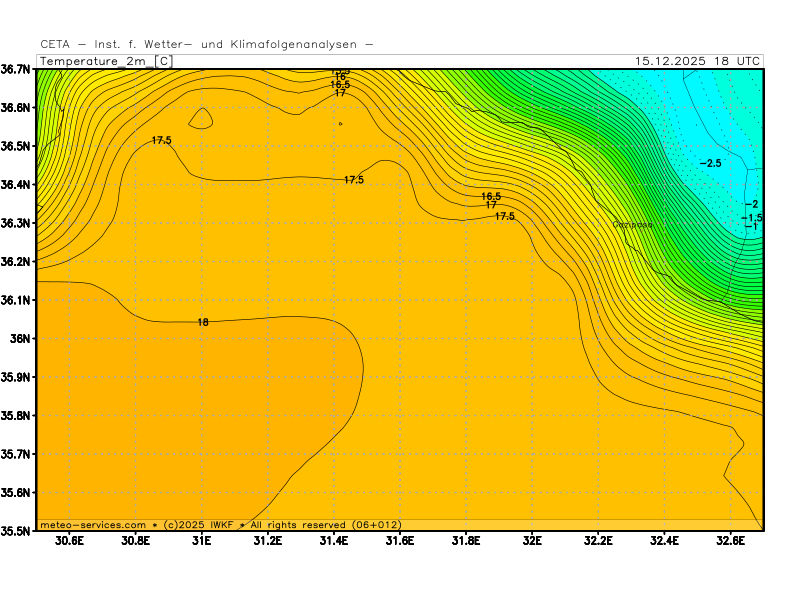Select the 18 degree contour label

[x=203, y=322]
